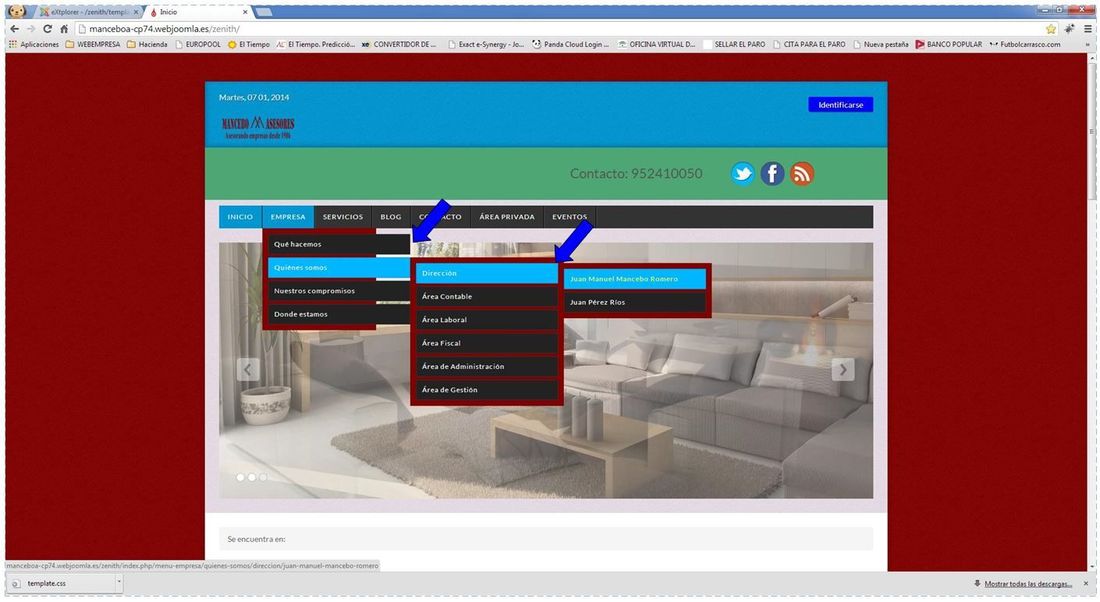Open the RSS feed icon

802,173
